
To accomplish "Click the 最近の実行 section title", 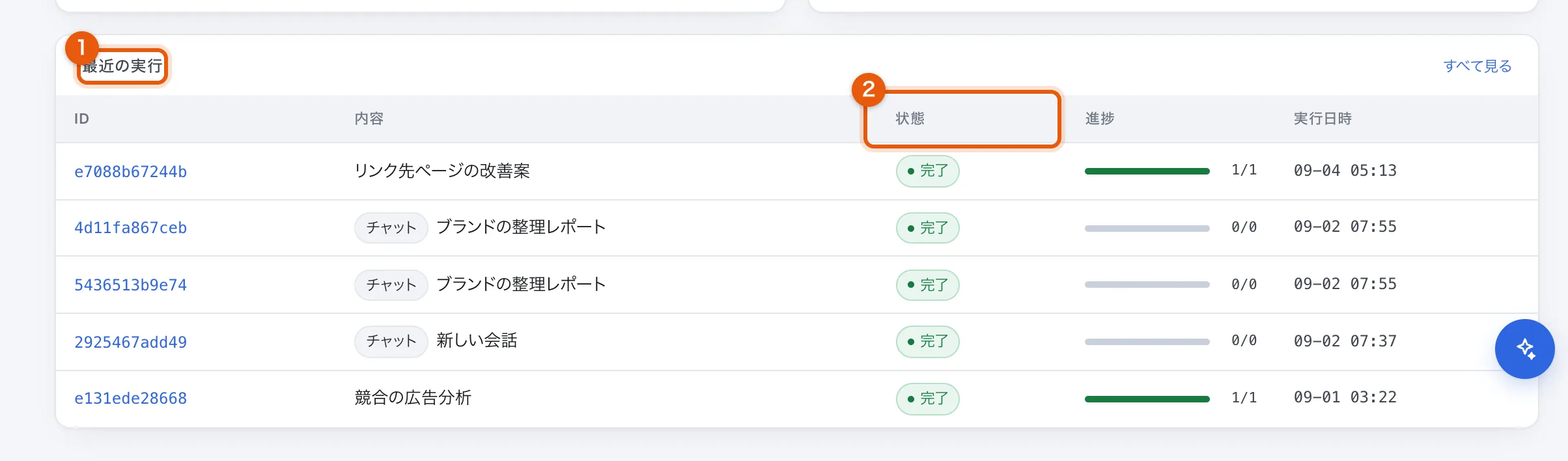I will (x=122, y=66).
